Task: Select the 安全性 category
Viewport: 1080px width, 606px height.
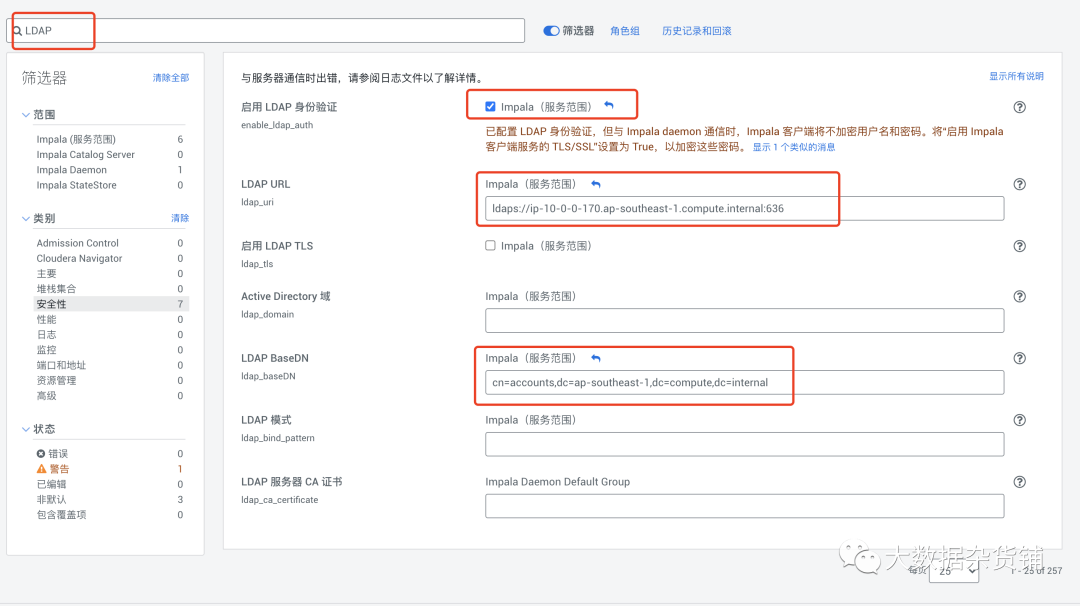Action: tap(110, 304)
